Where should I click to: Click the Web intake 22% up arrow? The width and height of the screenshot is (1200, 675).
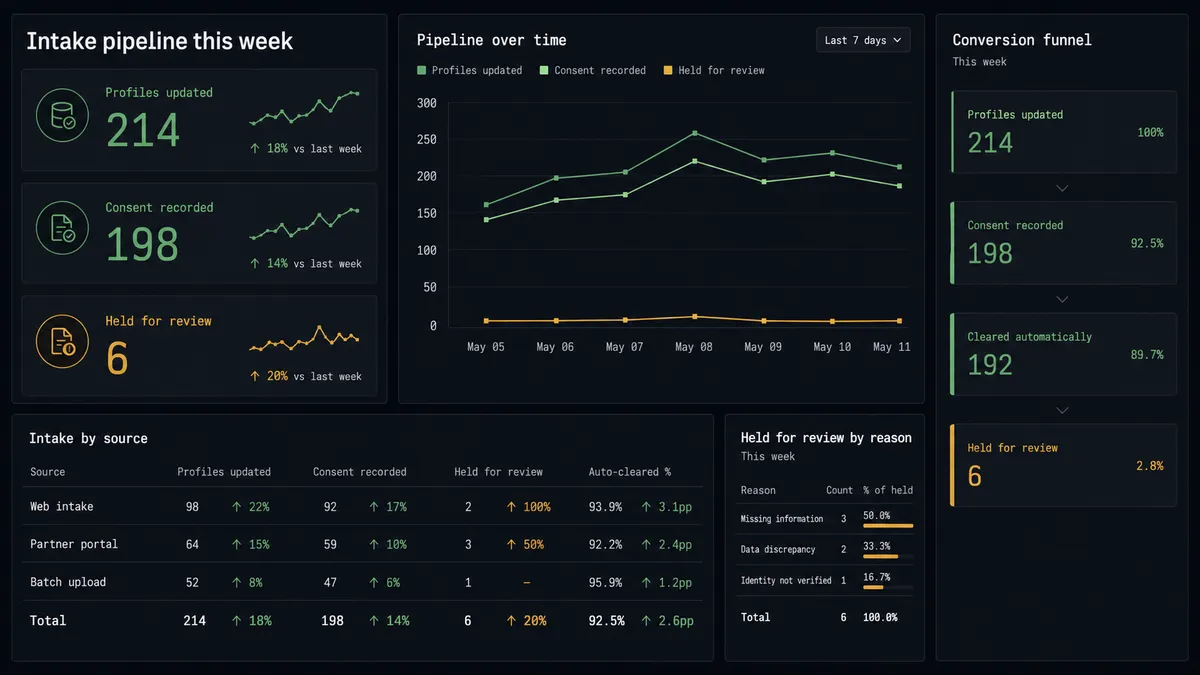pos(237,507)
